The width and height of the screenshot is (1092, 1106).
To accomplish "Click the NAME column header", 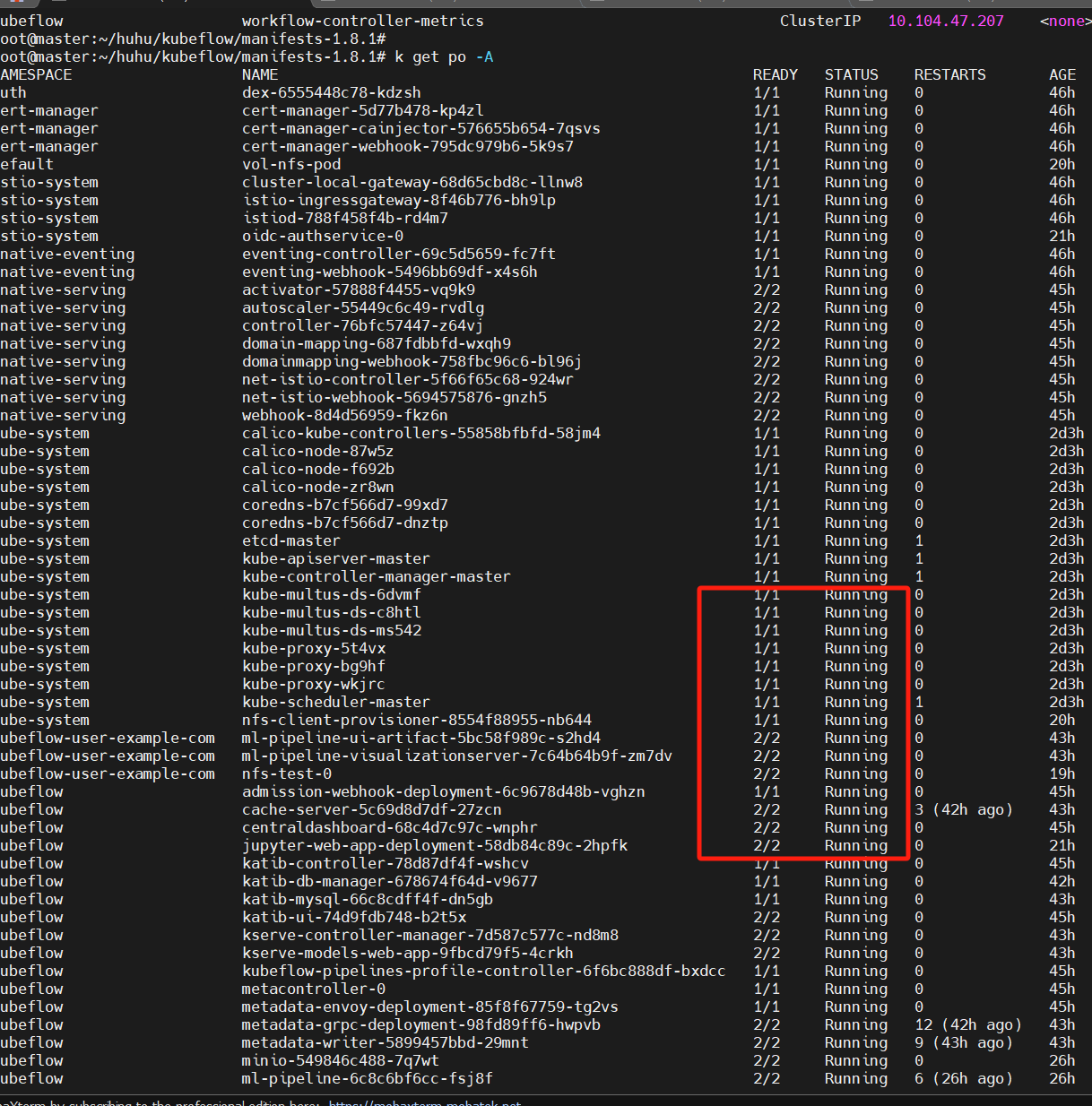I will (260, 75).
